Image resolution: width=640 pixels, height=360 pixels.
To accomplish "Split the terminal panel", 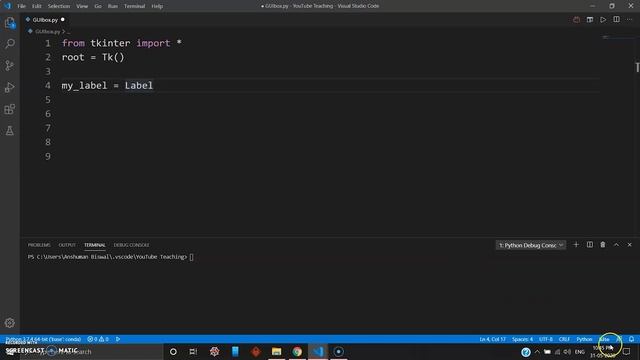I will tap(590, 245).
